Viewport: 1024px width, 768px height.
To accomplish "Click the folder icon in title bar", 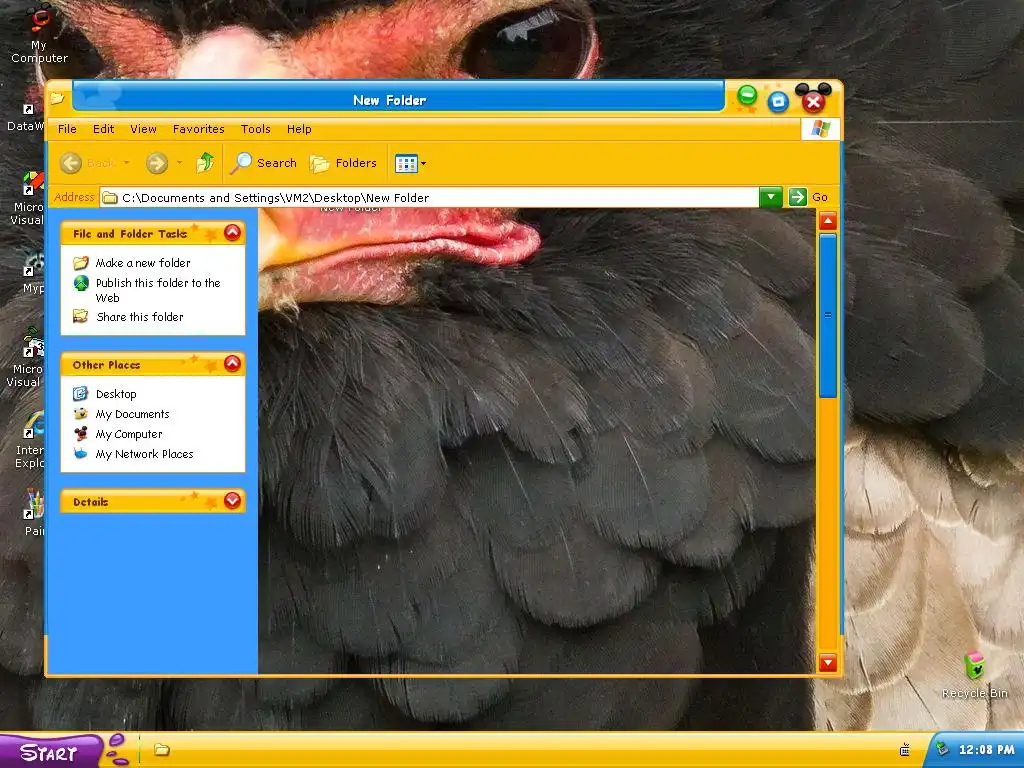I will [x=57, y=99].
